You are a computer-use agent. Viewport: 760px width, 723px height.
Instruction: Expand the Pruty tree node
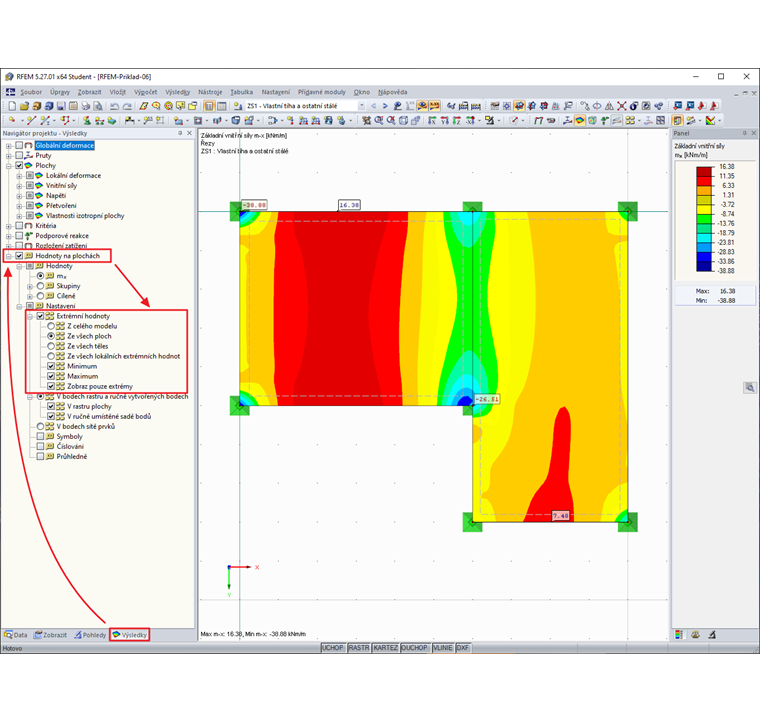click(x=9, y=156)
